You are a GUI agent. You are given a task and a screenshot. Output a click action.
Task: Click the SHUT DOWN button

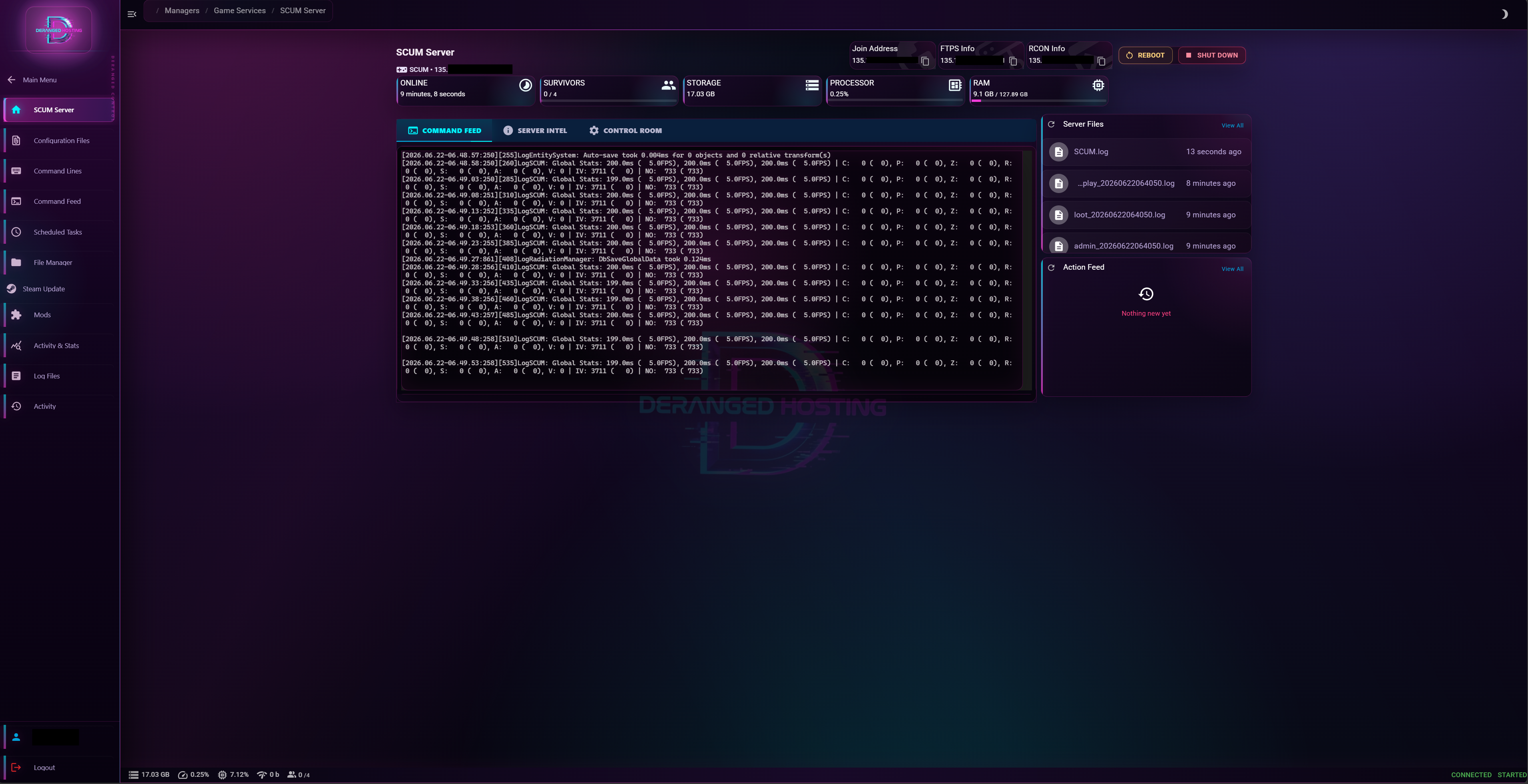tap(1212, 55)
